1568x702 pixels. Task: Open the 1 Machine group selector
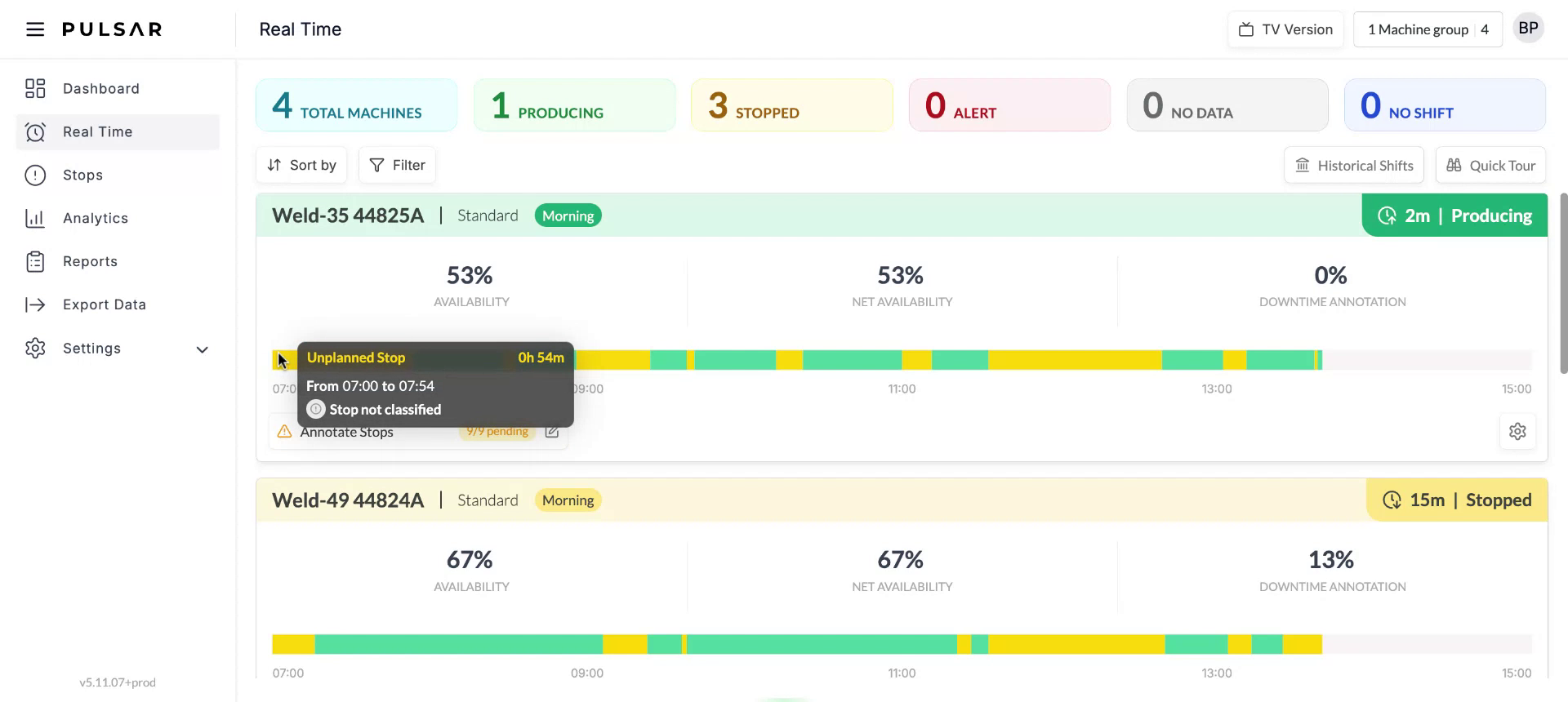pos(1427,29)
